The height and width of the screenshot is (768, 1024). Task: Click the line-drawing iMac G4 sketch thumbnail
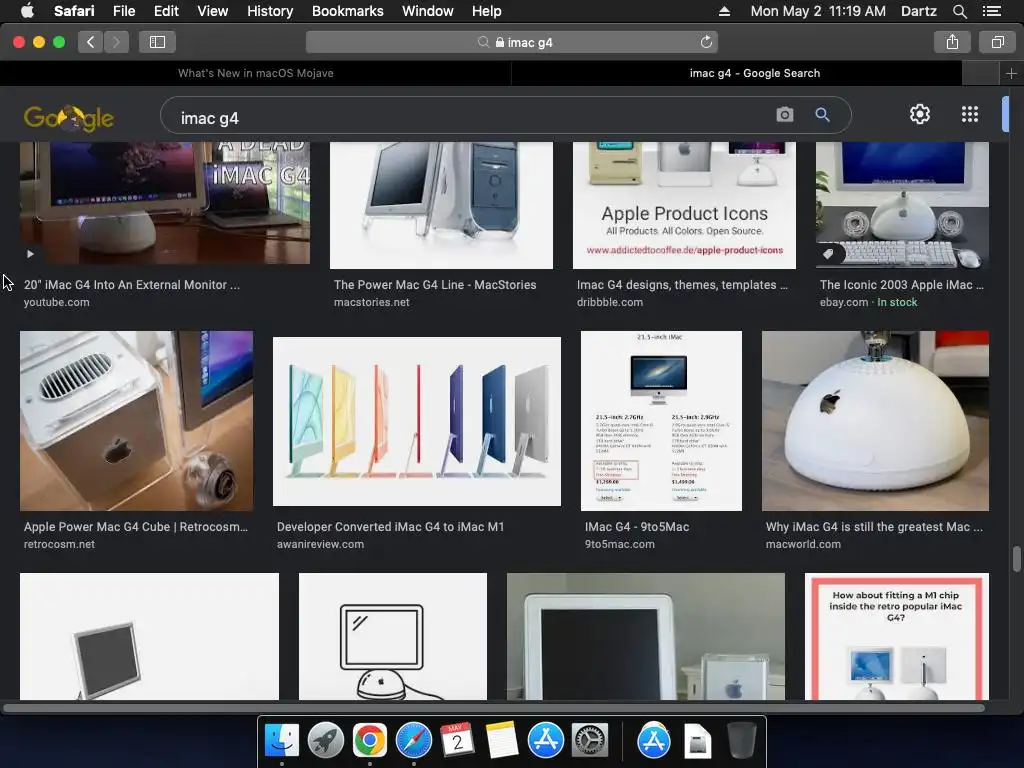[392, 637]
